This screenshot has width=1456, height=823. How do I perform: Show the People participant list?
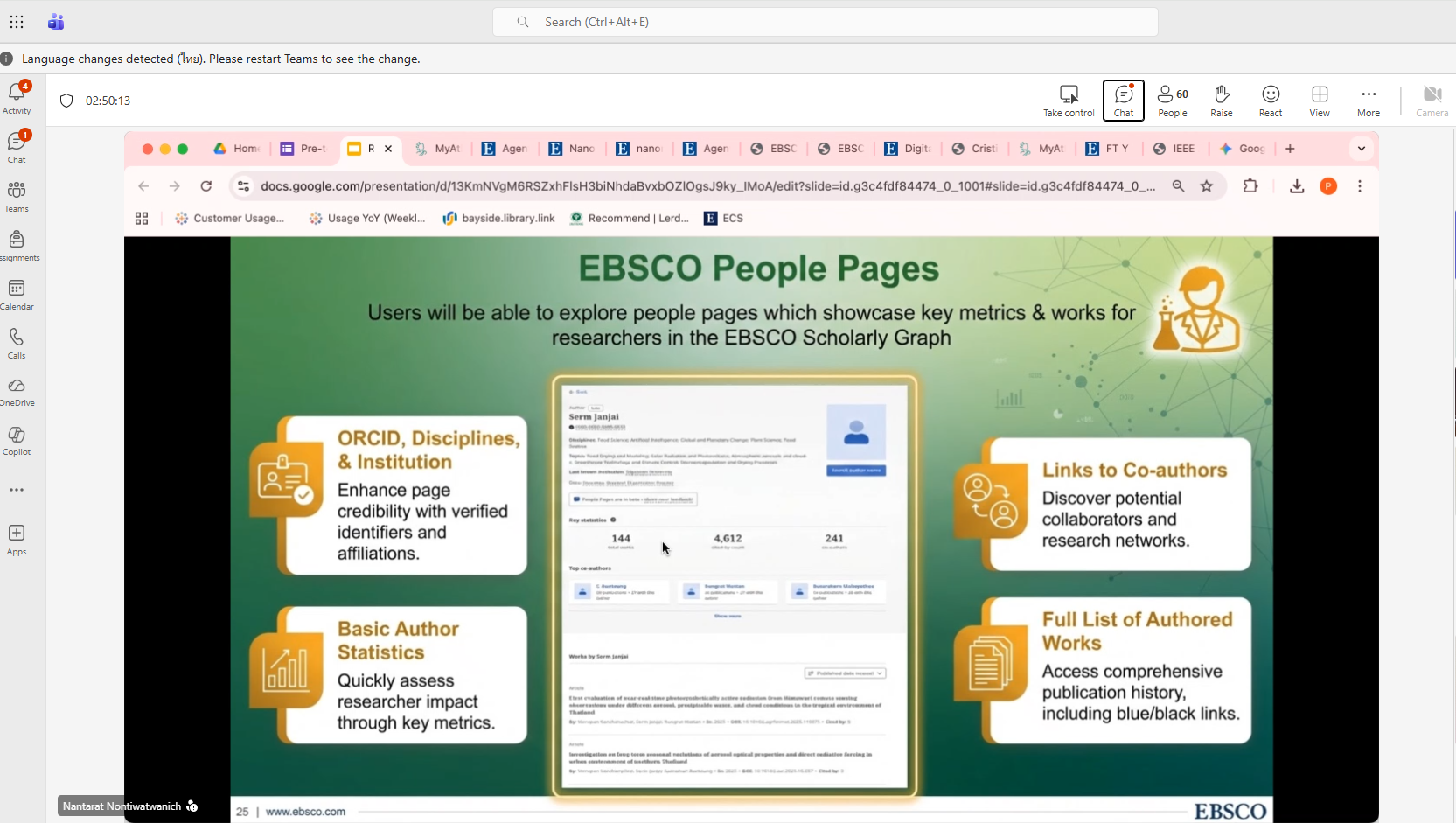[x=1173, y=100]
